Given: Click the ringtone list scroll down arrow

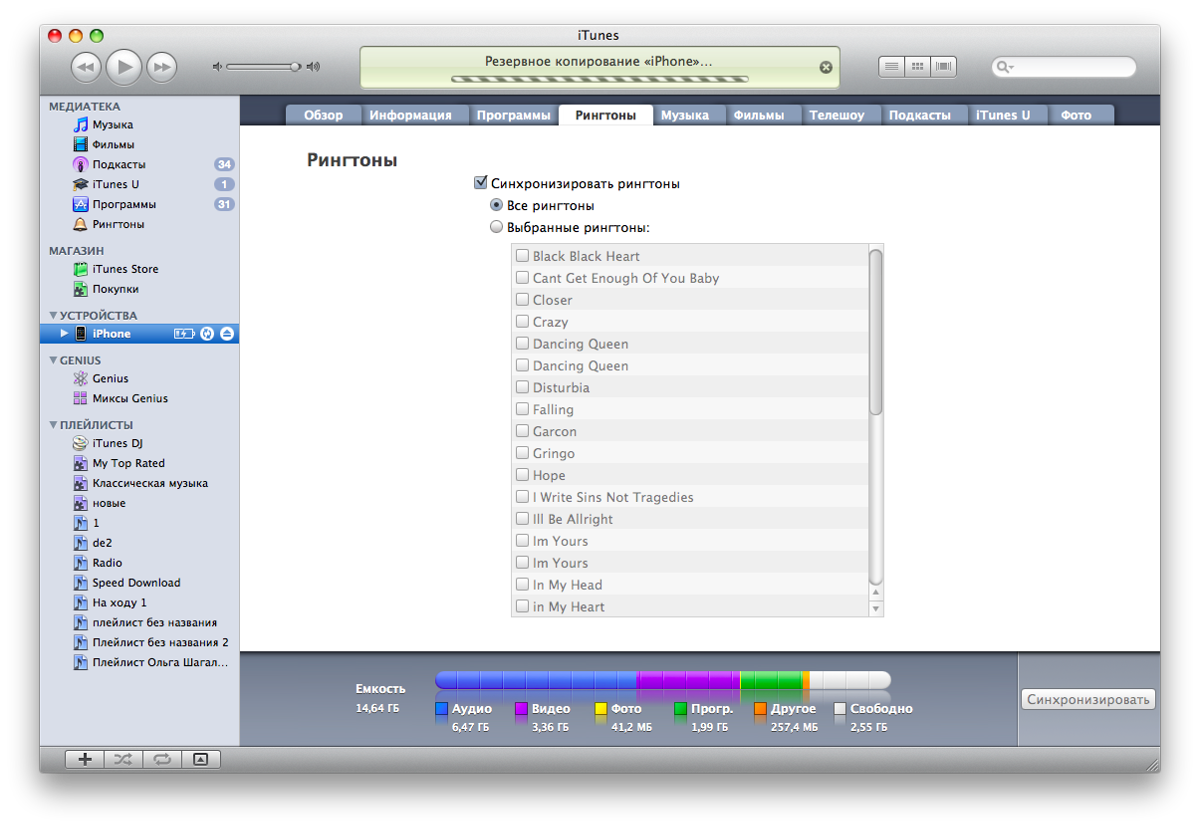Looking at the screenshot, I should pyautogui.click(x=876, y=608).
